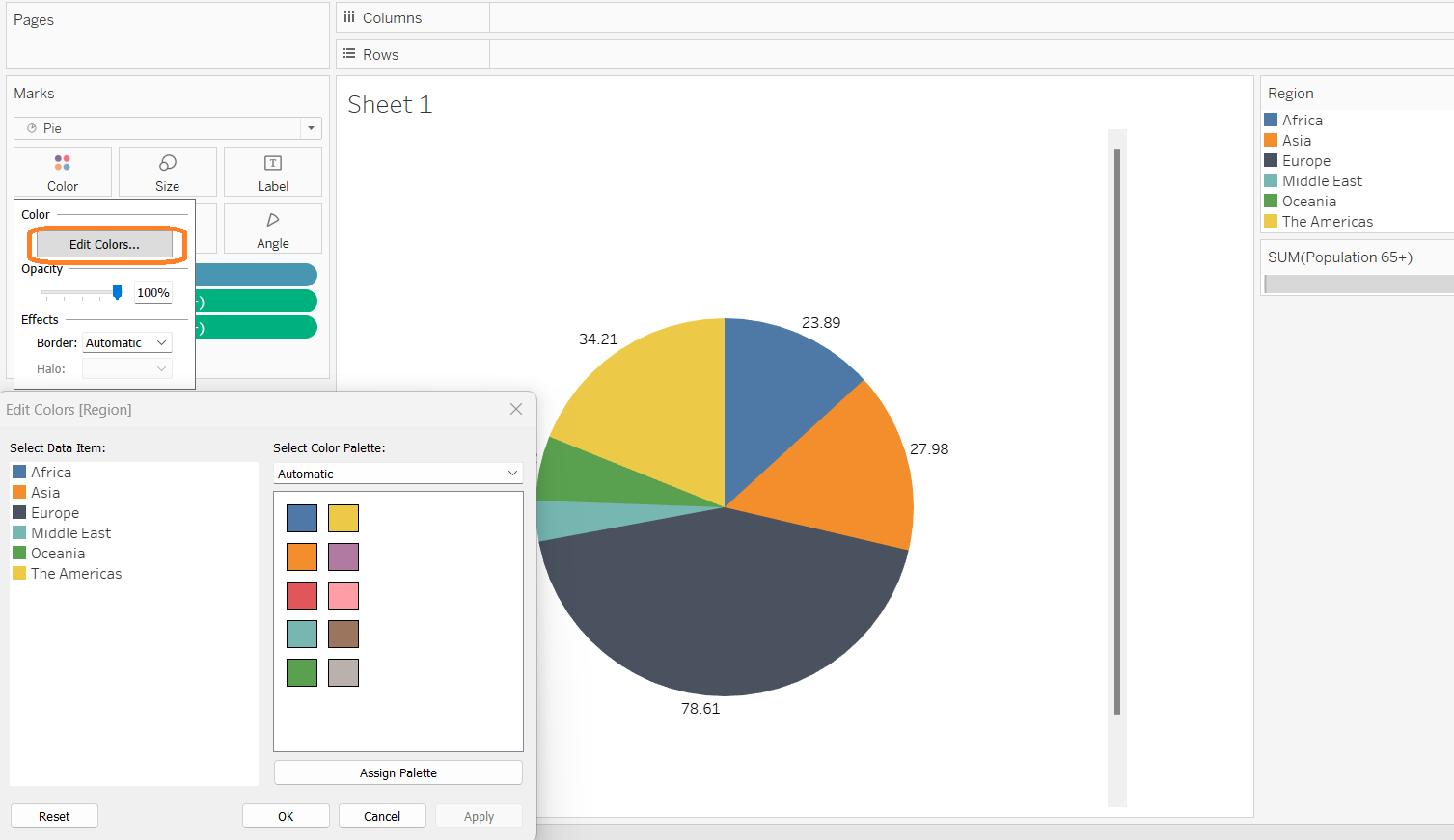Viewport: 1454px width, 840px height.
Task: Open the Select Color Palette dropdown
Action: pos(398,474)
